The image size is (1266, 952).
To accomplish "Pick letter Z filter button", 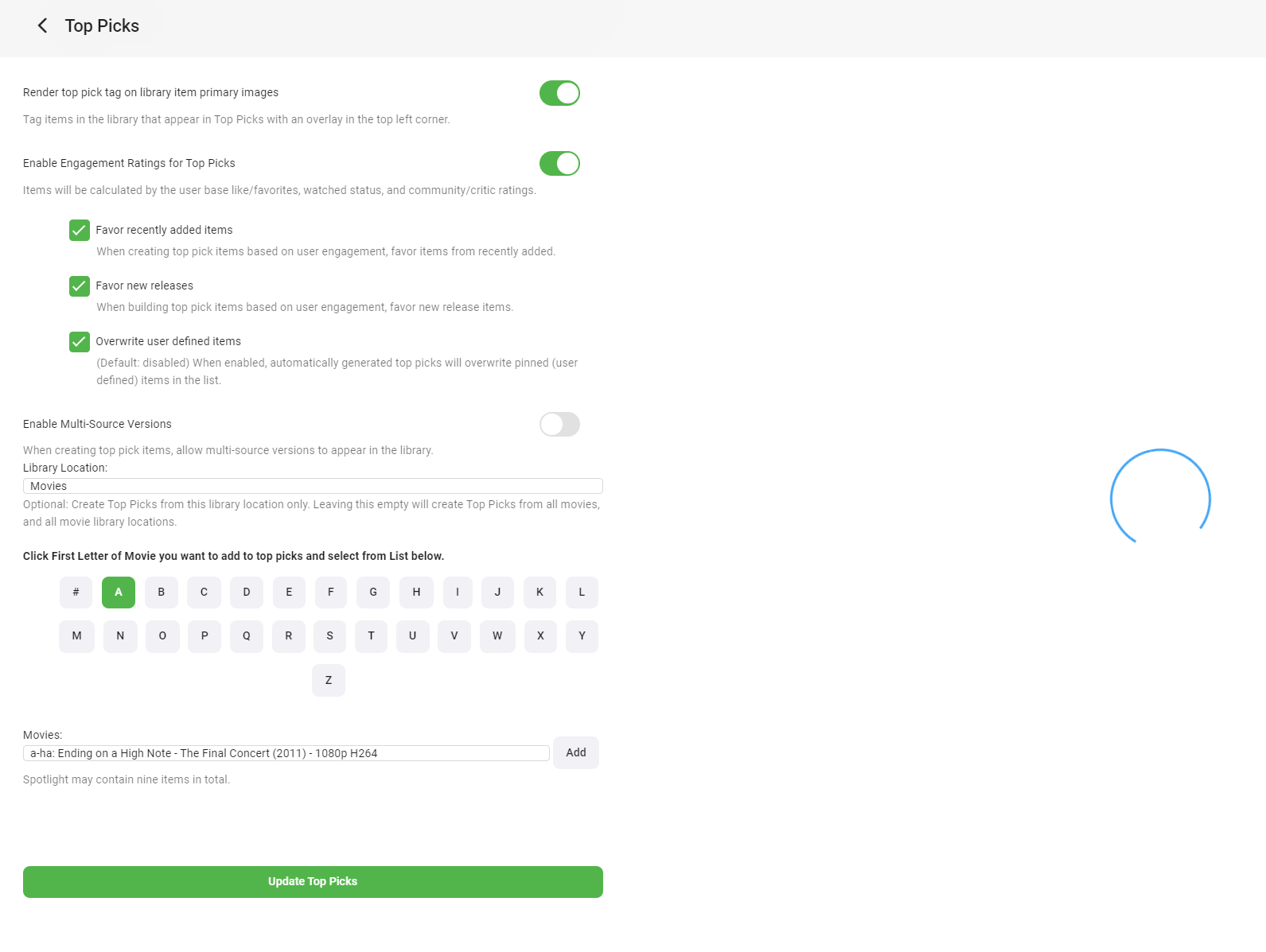I will tap(329, 681).
